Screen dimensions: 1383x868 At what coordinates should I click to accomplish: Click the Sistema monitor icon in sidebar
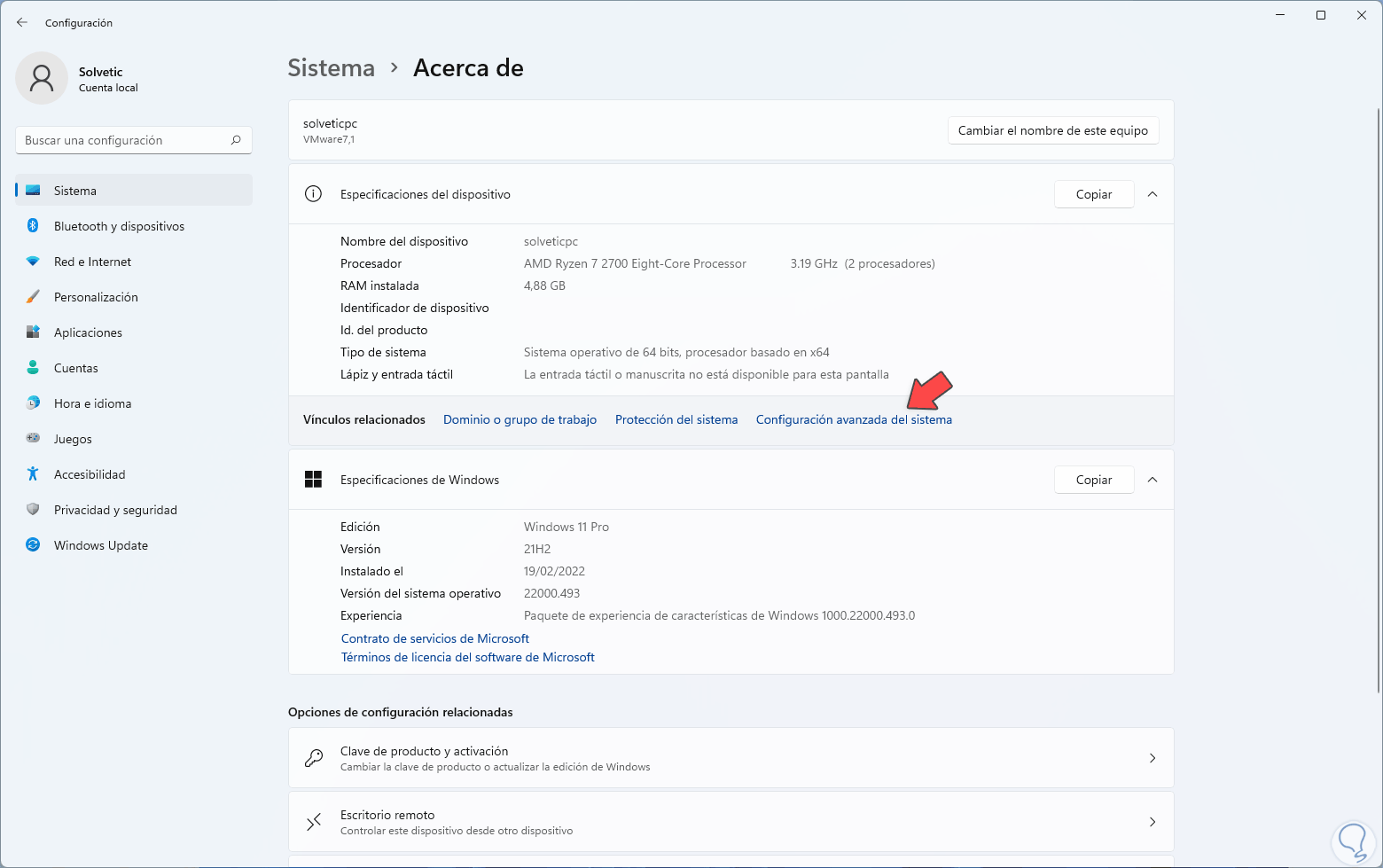33,191
